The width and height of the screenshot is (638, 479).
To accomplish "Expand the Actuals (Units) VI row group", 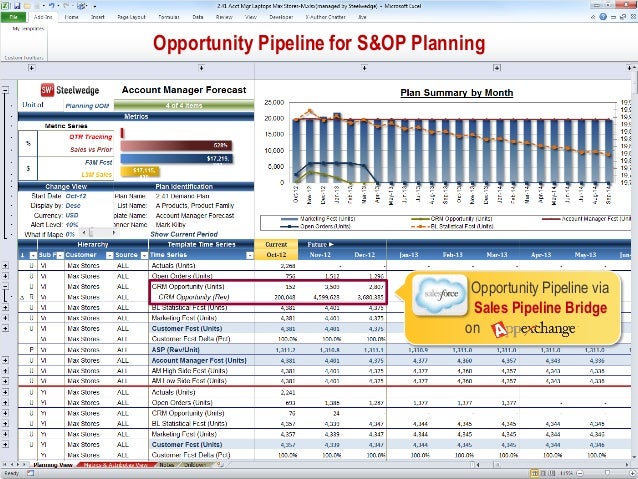I will pyautogui.click(x=5, y=266).
